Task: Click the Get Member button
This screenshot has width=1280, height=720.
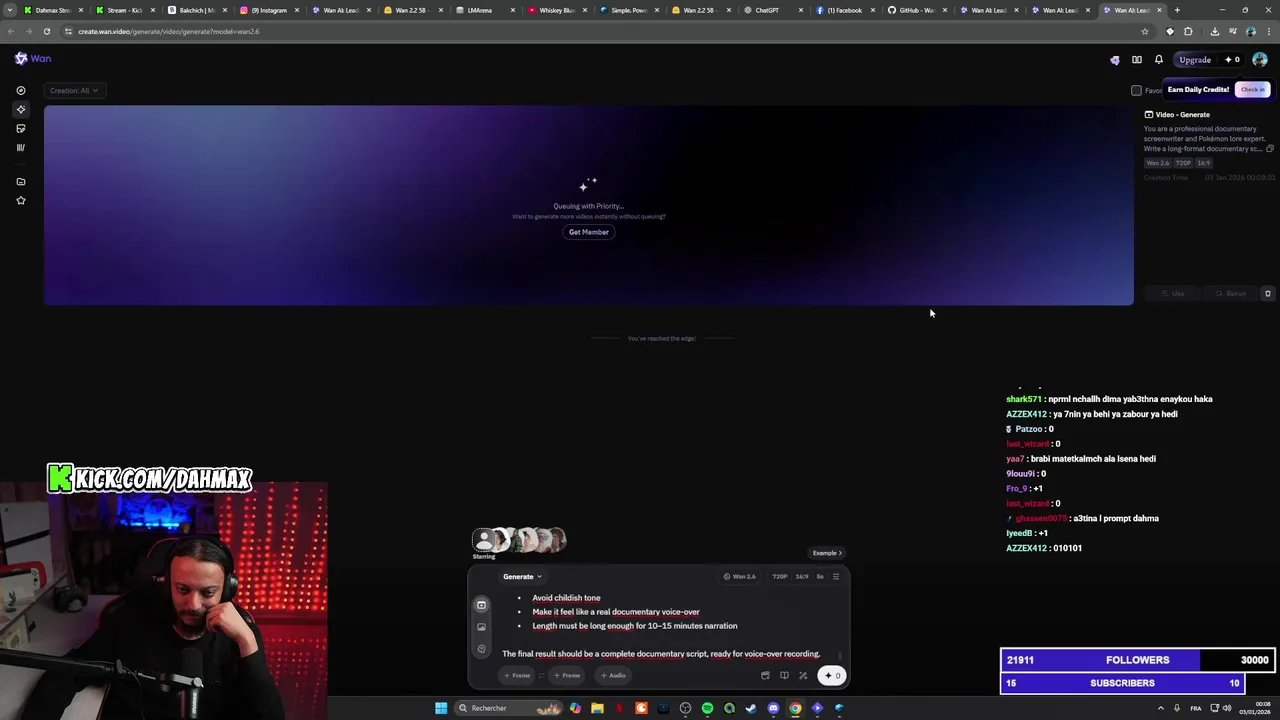Action: coord(589,232)
